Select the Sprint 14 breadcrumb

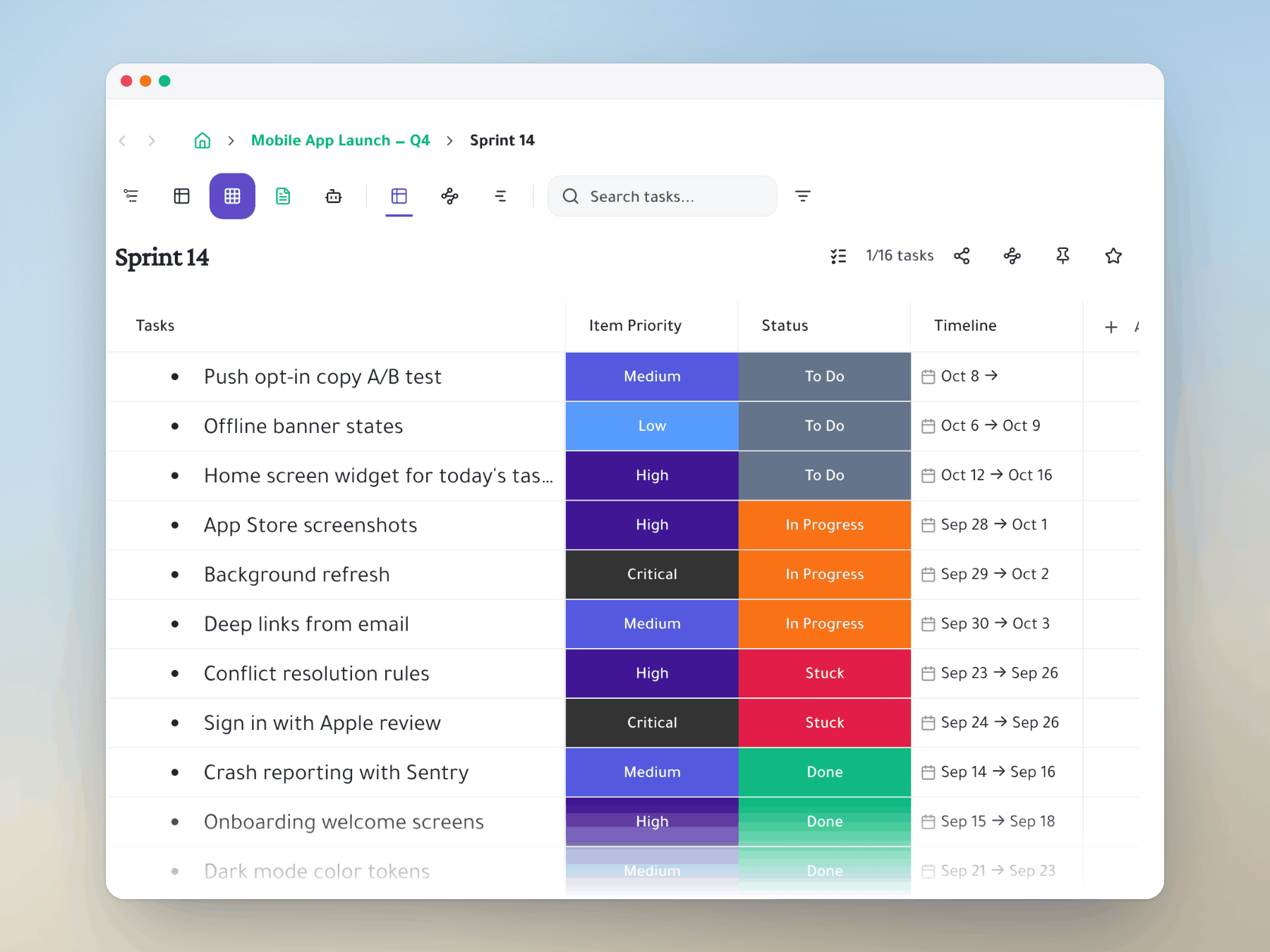click(x=502, y=140)
